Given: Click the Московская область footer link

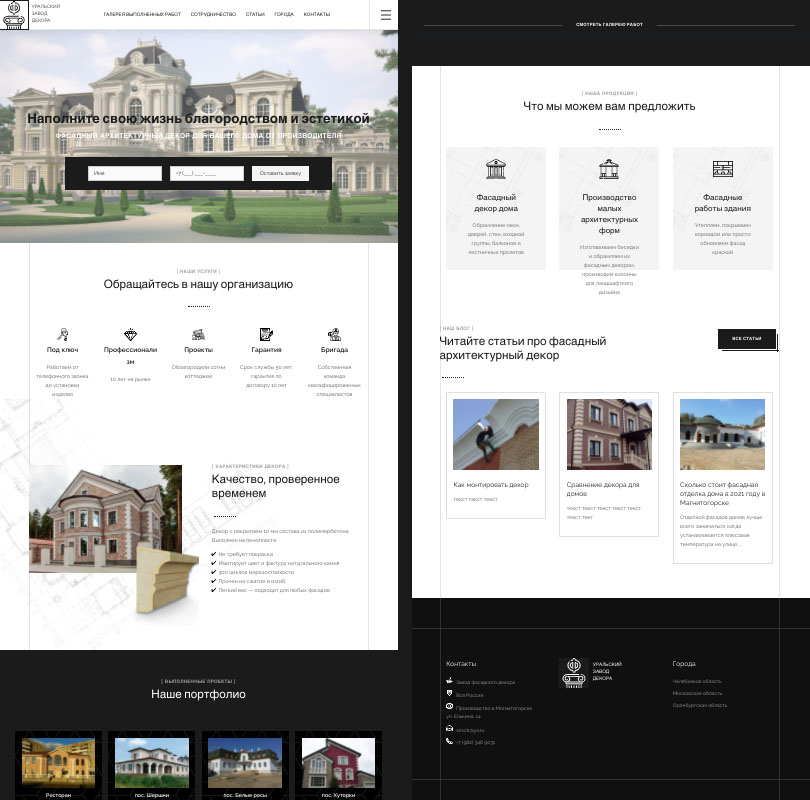Looking at the screenshot, I should (697, 693).
